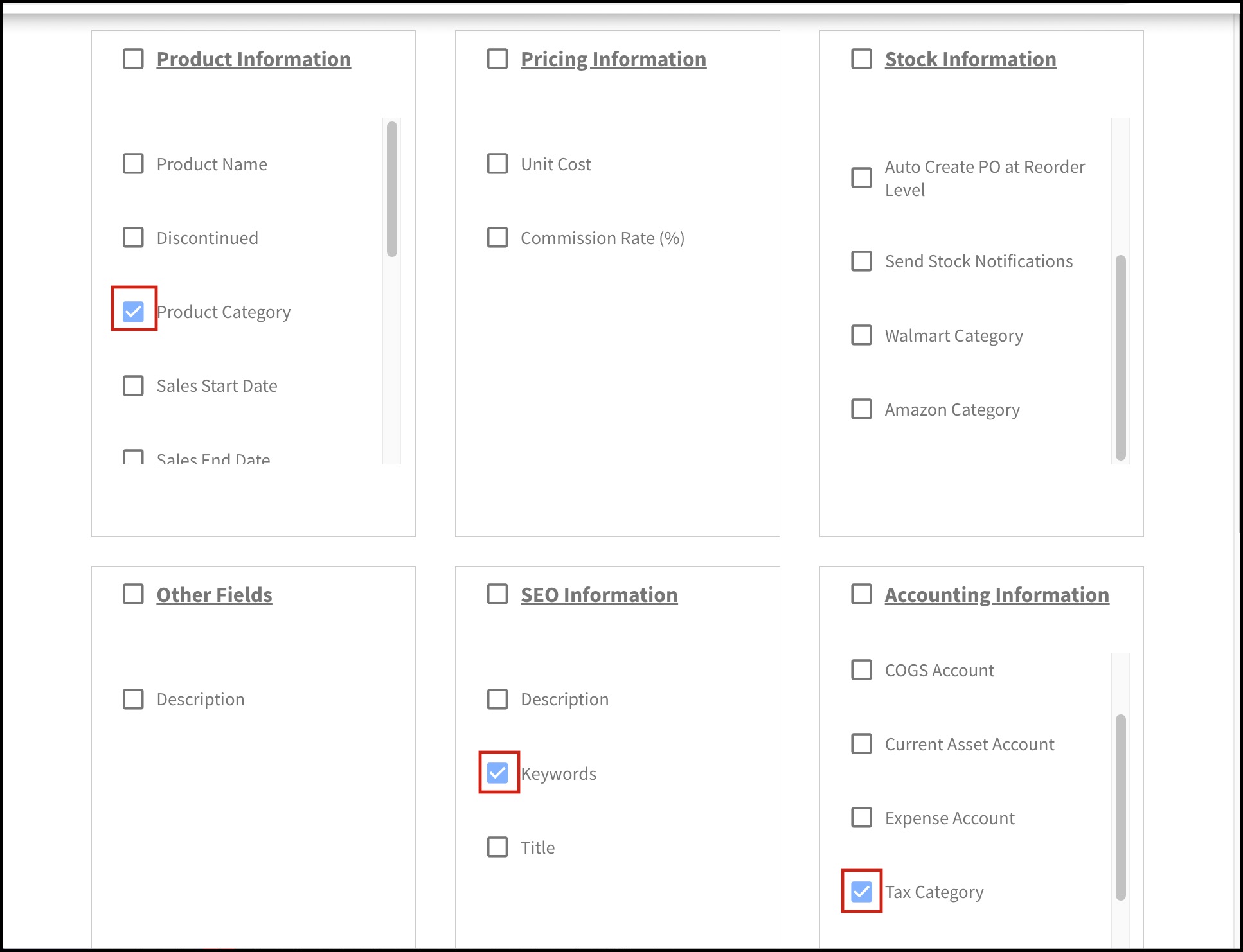
Task: Check Auto Create PO at Reorder Level
Action: click(861, 177)
